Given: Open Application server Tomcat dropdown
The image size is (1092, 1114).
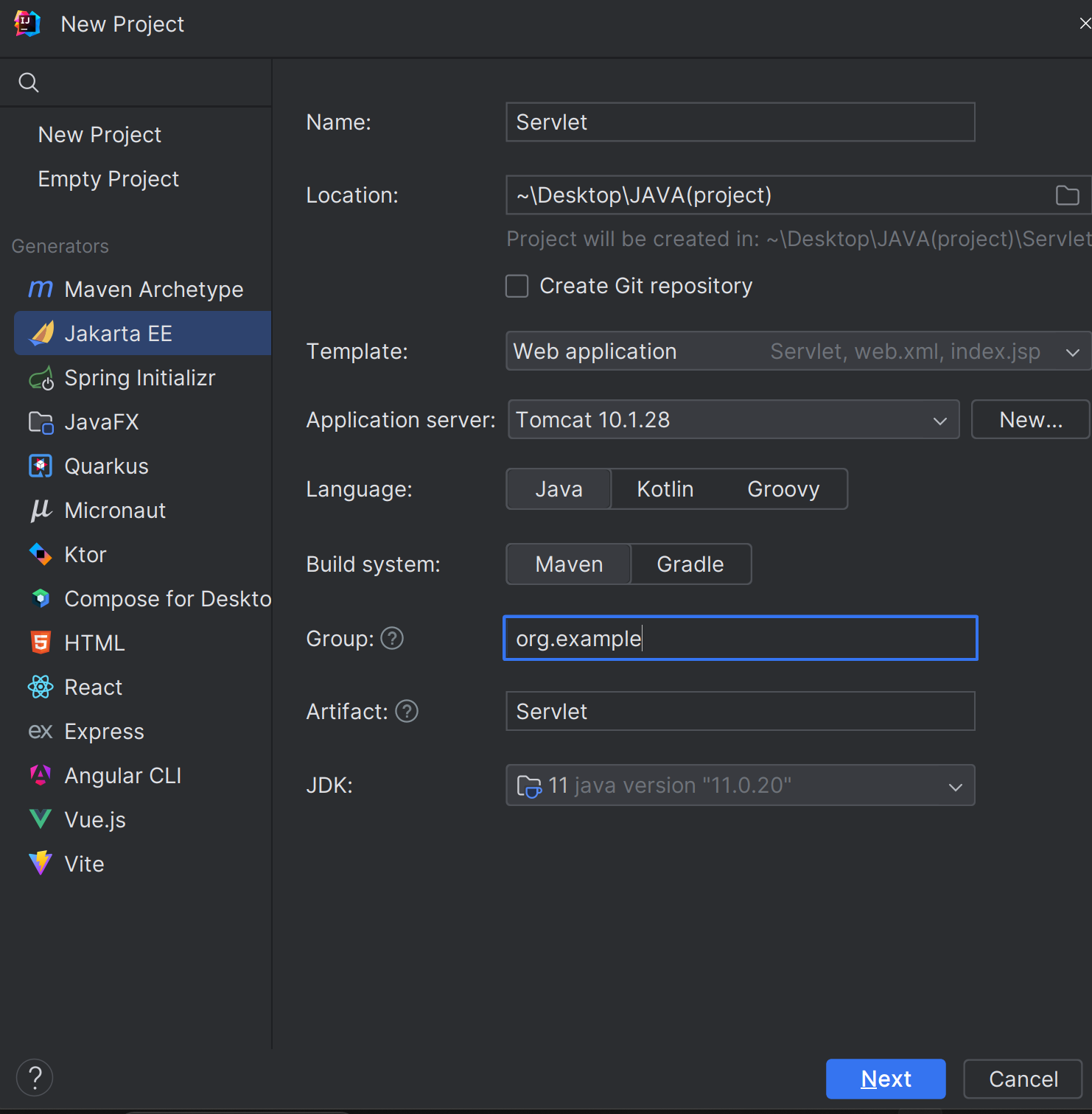Looking at the screenshot, I should coord(734,419).
